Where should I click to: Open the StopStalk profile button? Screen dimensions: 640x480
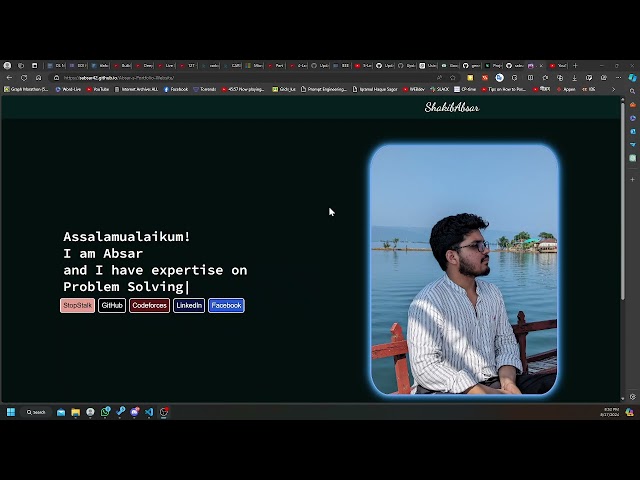77,305
